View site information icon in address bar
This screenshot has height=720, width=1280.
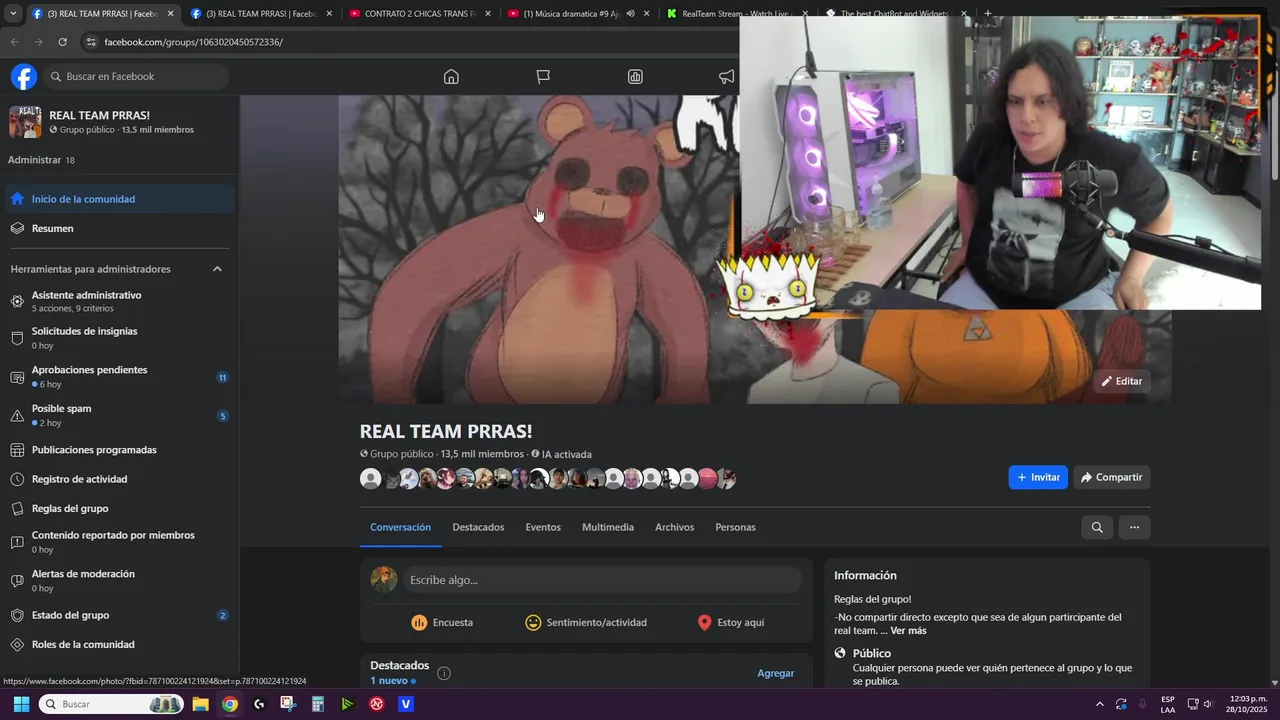coord(91,42)
